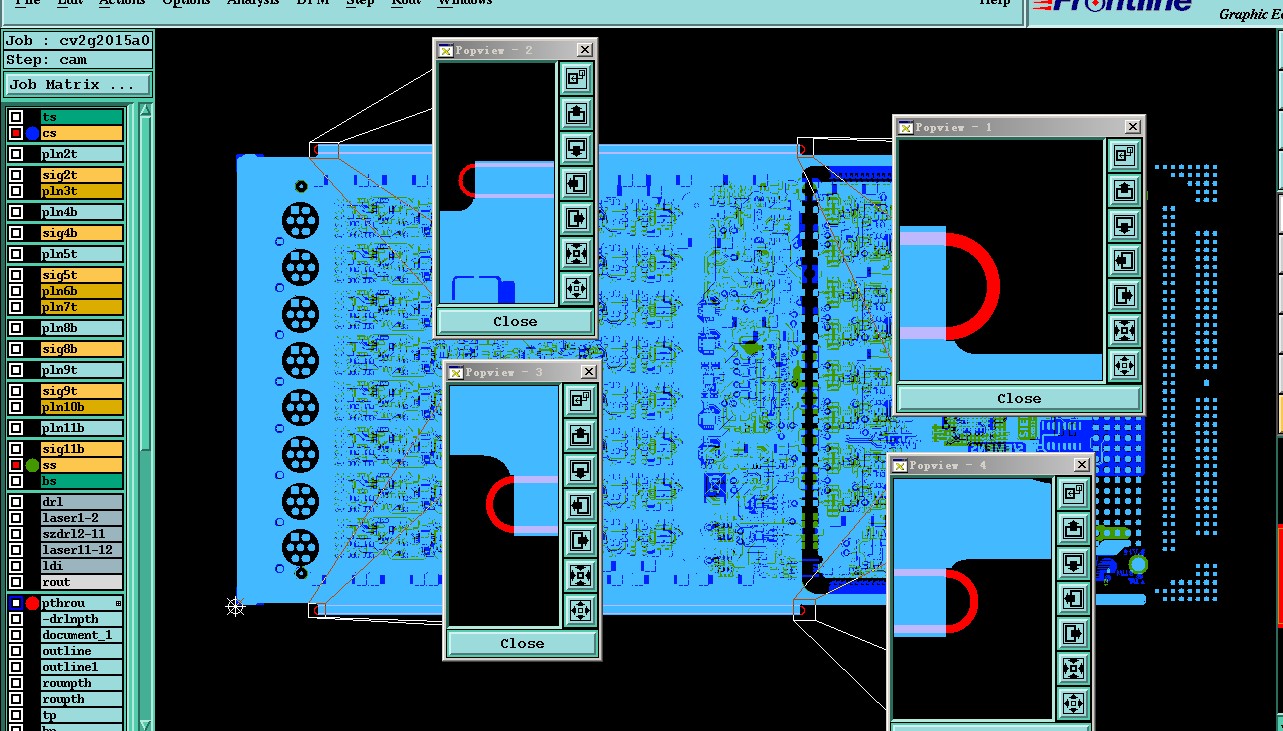Pan up in Popview - 1
Screen dimensions: 1283x731
point(1124,190)
